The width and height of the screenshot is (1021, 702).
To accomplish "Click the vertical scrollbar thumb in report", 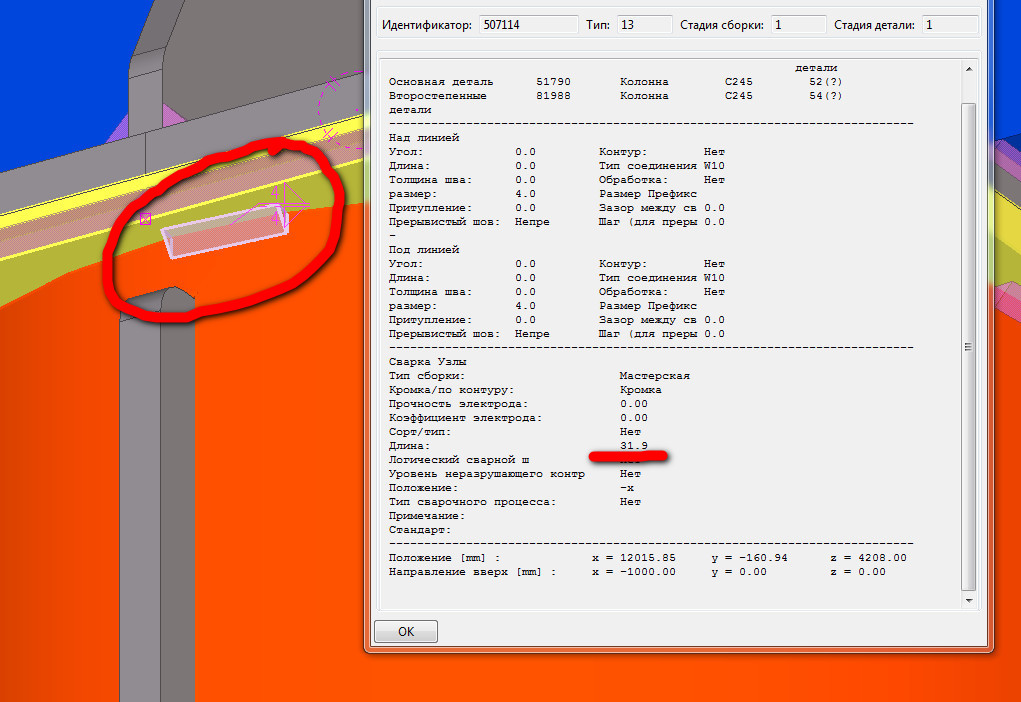I will tap(967, 345).
